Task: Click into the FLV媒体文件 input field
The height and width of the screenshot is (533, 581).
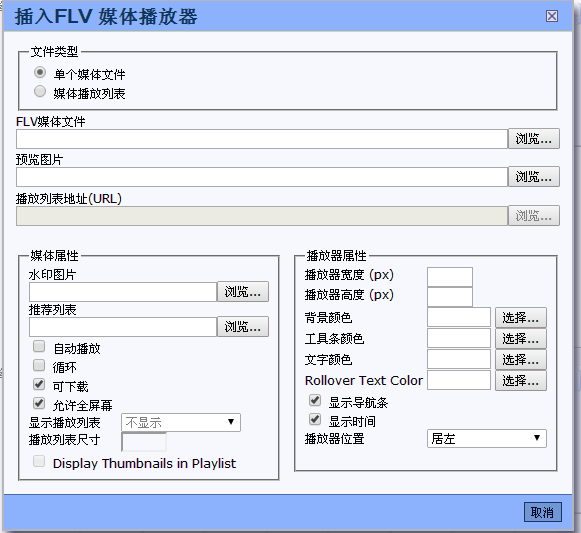Action: (262, 139)
